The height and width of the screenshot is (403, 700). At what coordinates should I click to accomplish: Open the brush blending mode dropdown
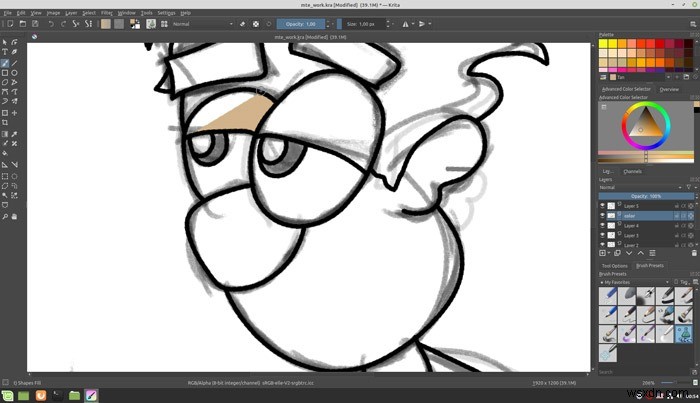pos(203,24)
